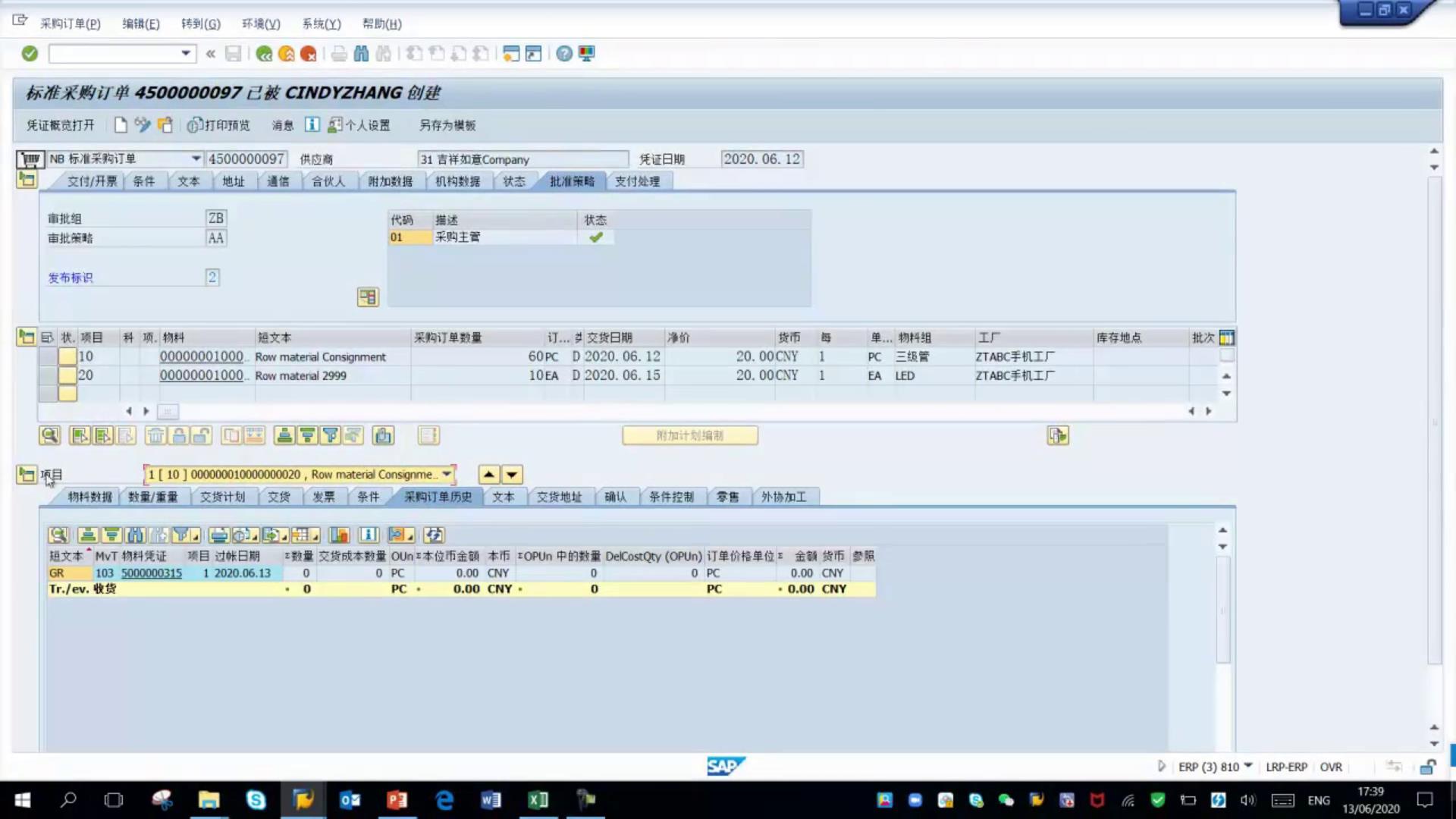
Task: Open the command field dropdown arrow
Action: (186, 53)
